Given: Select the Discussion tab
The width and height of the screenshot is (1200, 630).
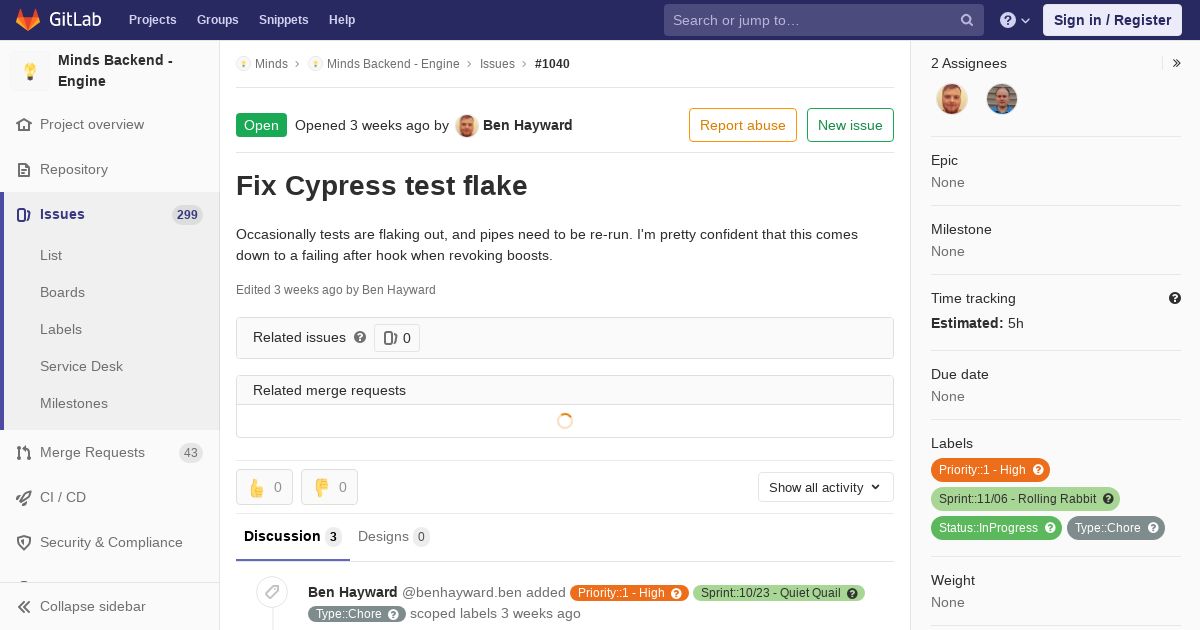Looking at the screenshot, I should pyautogui.click(x=293, y=537).
